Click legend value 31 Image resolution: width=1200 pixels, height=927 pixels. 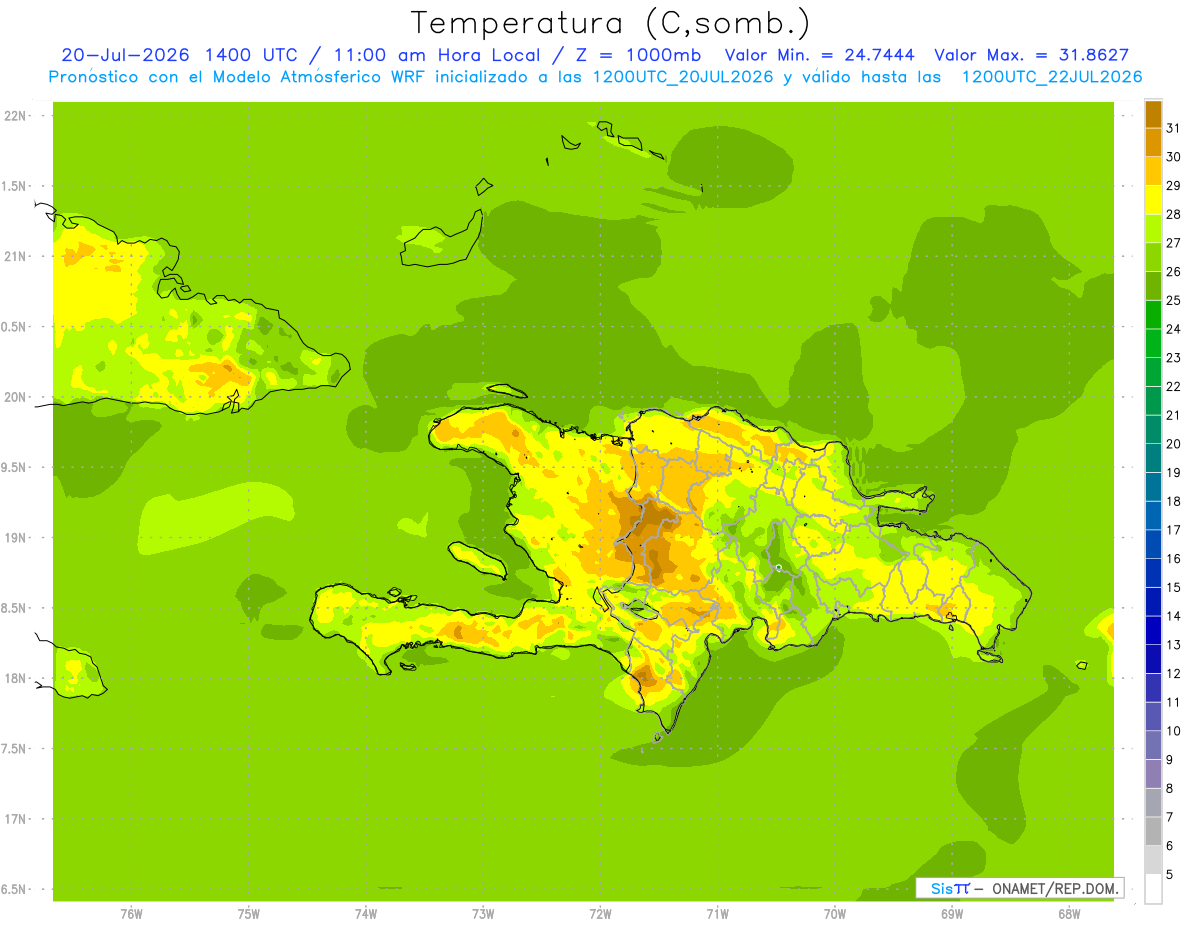coord(1174,128)
